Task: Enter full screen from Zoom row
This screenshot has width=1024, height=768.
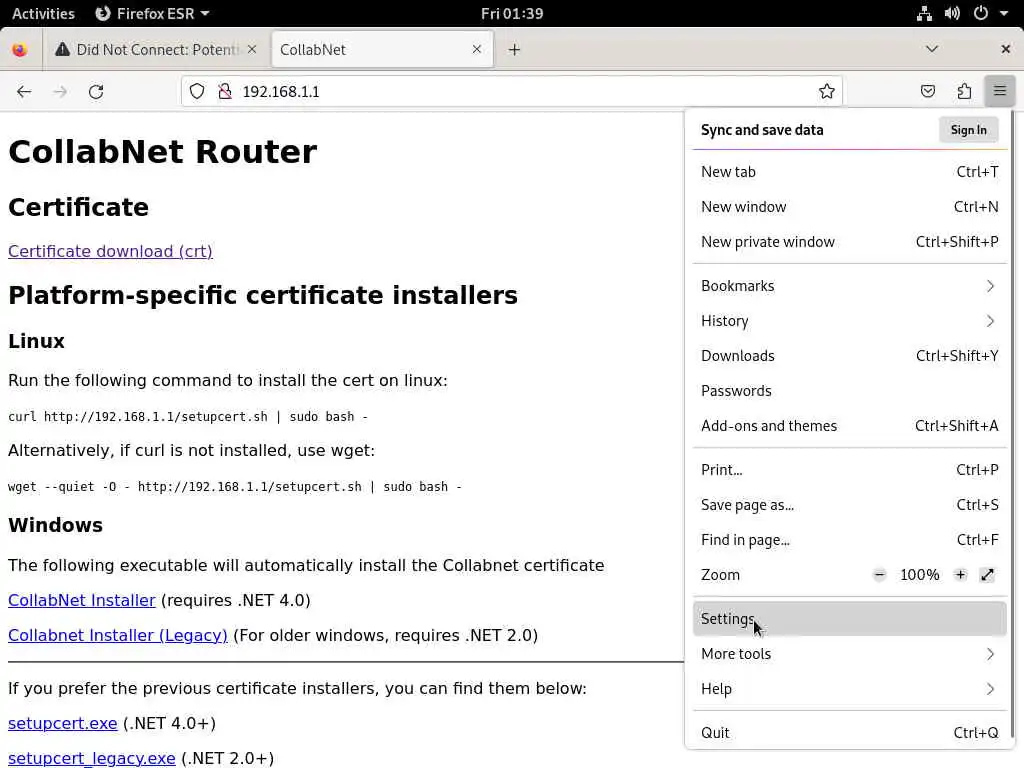Action: 987,575
